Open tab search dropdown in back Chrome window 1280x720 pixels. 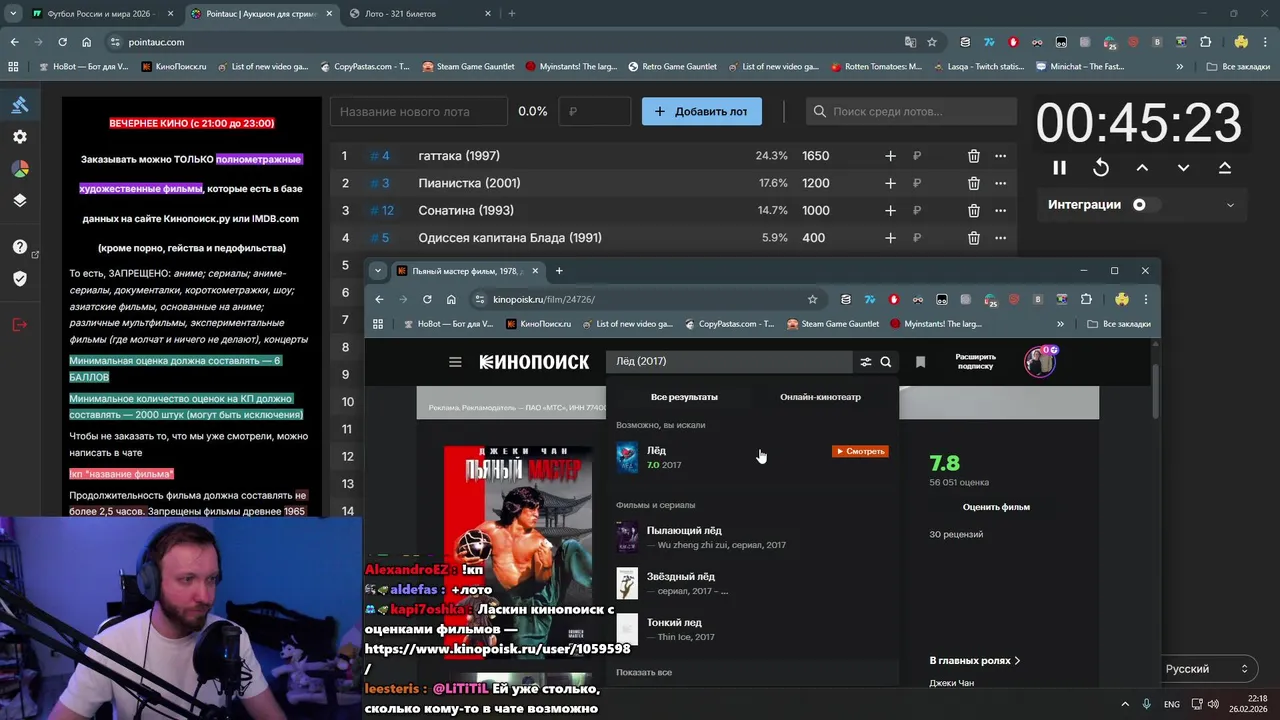click(13, 14)
